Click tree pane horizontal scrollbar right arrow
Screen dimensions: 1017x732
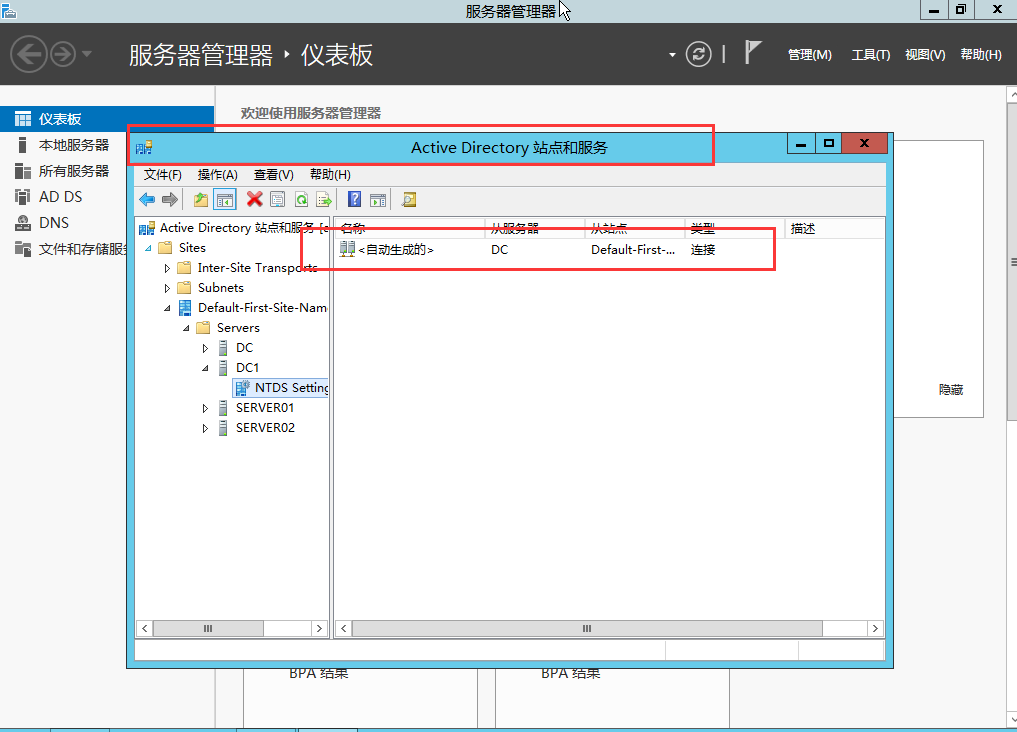point(319,628)
